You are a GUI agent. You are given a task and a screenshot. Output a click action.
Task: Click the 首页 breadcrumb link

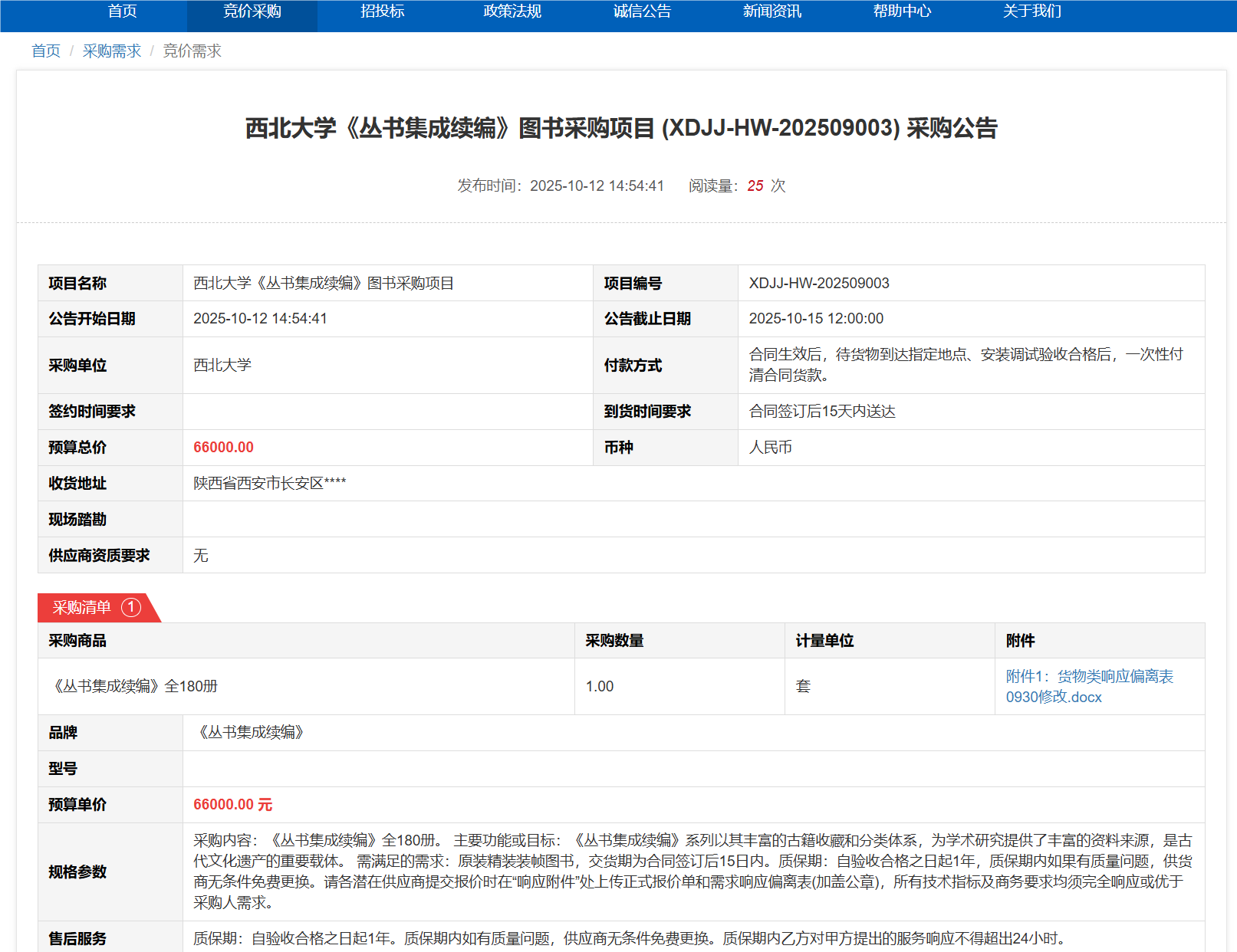coord(46,51)
